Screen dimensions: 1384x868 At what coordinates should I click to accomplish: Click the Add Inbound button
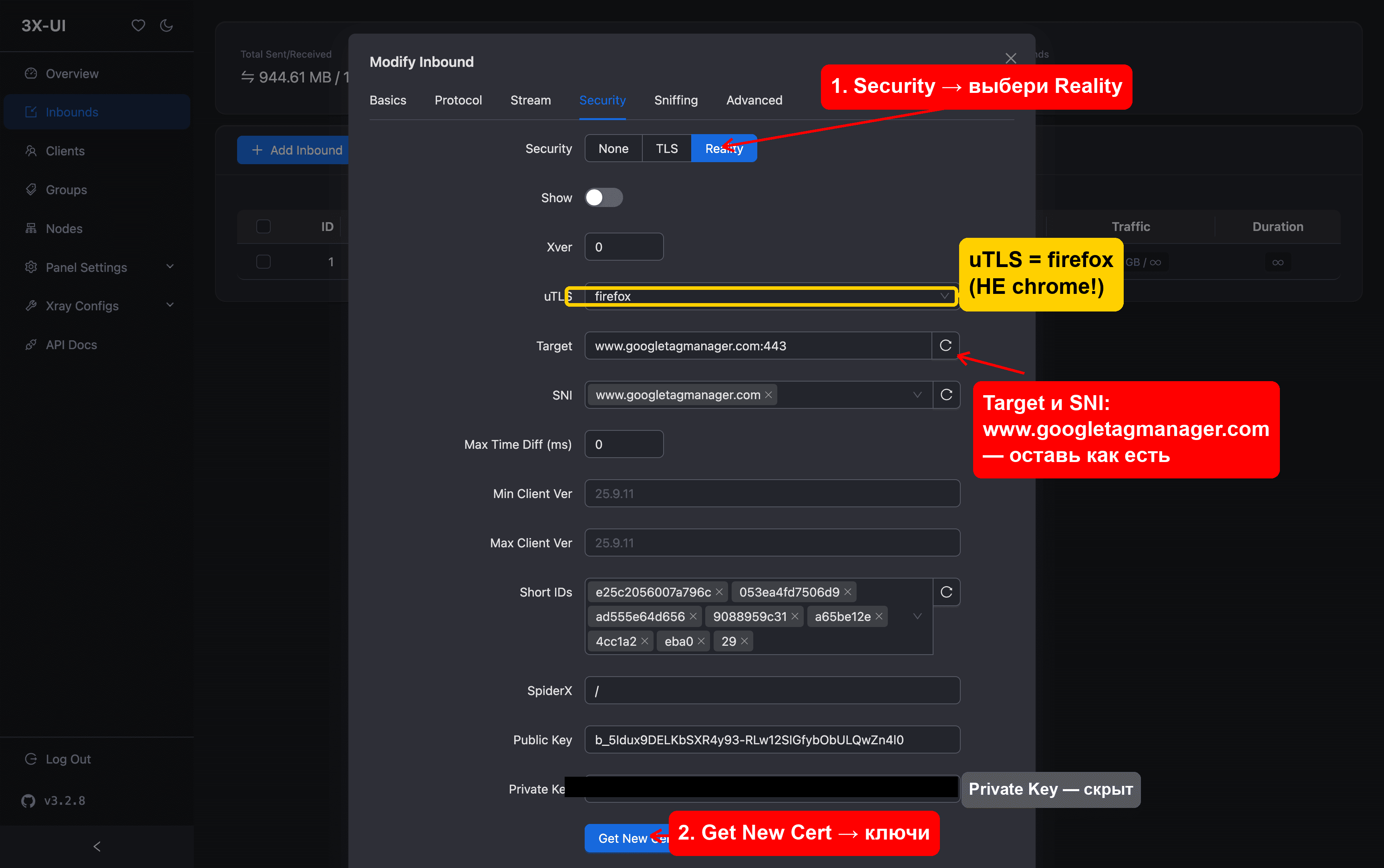(293, 150)
